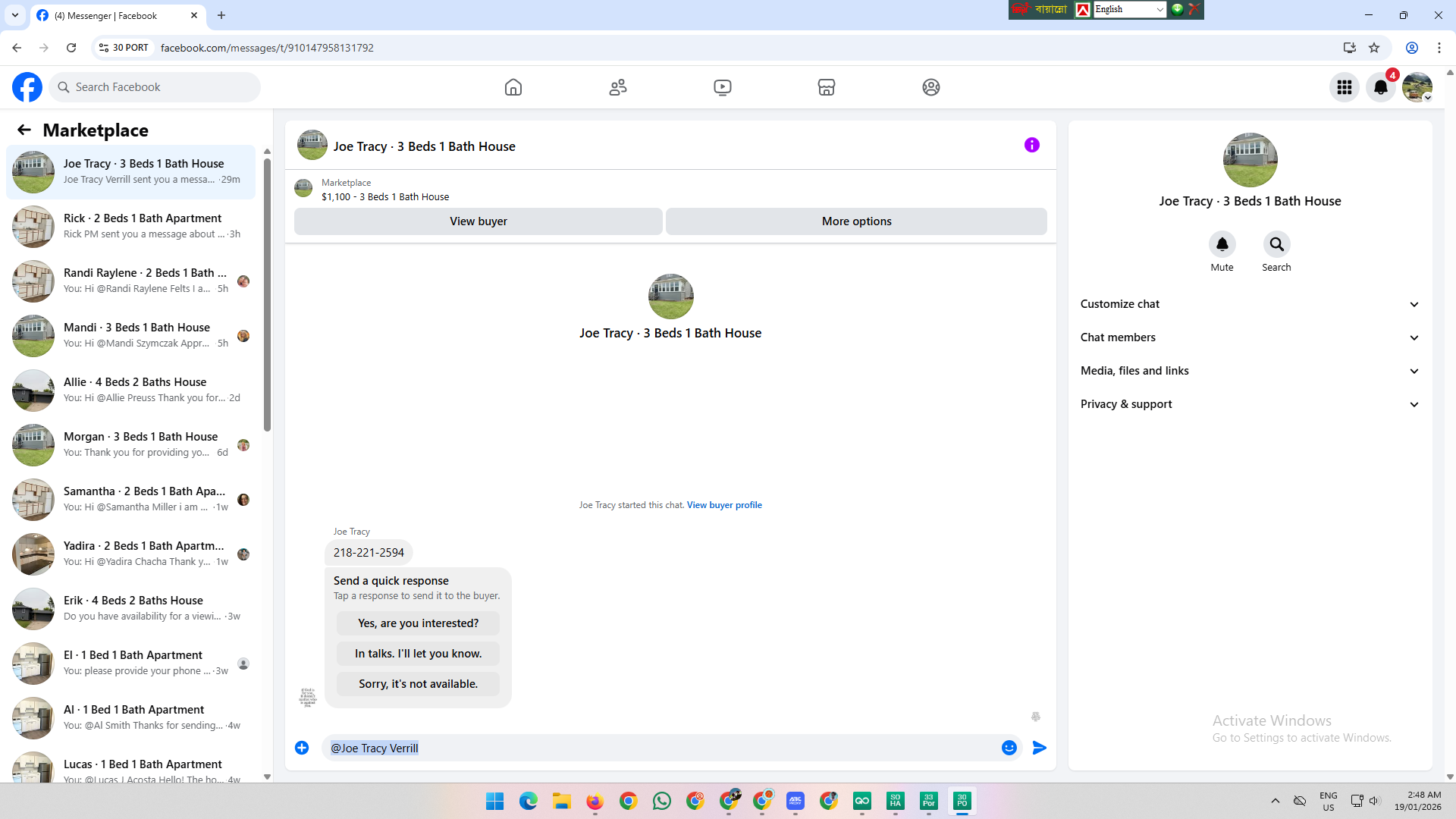Open El 1 Bed 1 Bath Apartment chat
The width and height of the screenshot is (1456, 819).
tap(131, 663)
